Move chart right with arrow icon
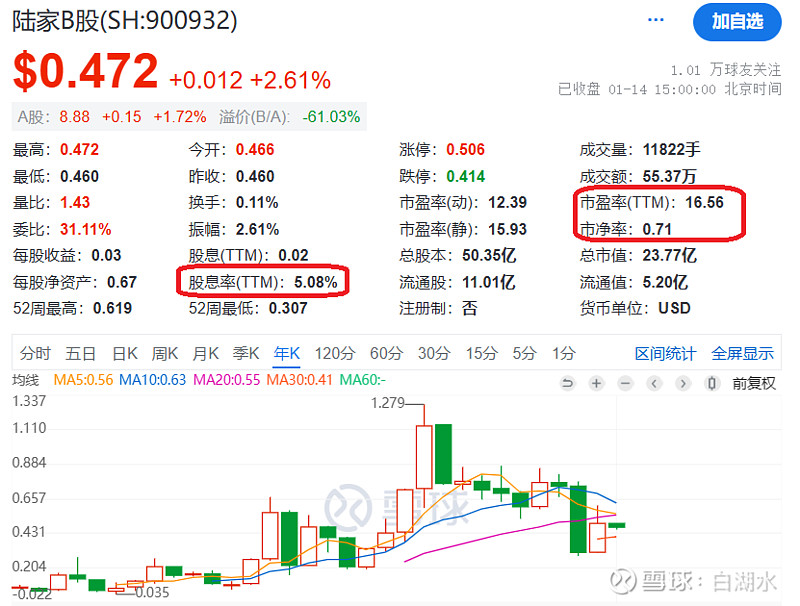Screen dimensions: 800x606 (683, 383)
